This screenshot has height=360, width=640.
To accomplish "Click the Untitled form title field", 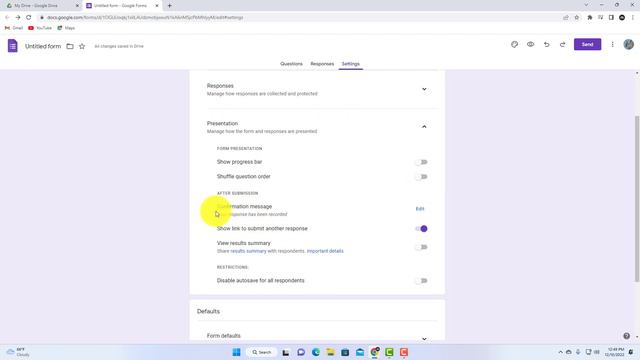I will [x=43, y=46].
